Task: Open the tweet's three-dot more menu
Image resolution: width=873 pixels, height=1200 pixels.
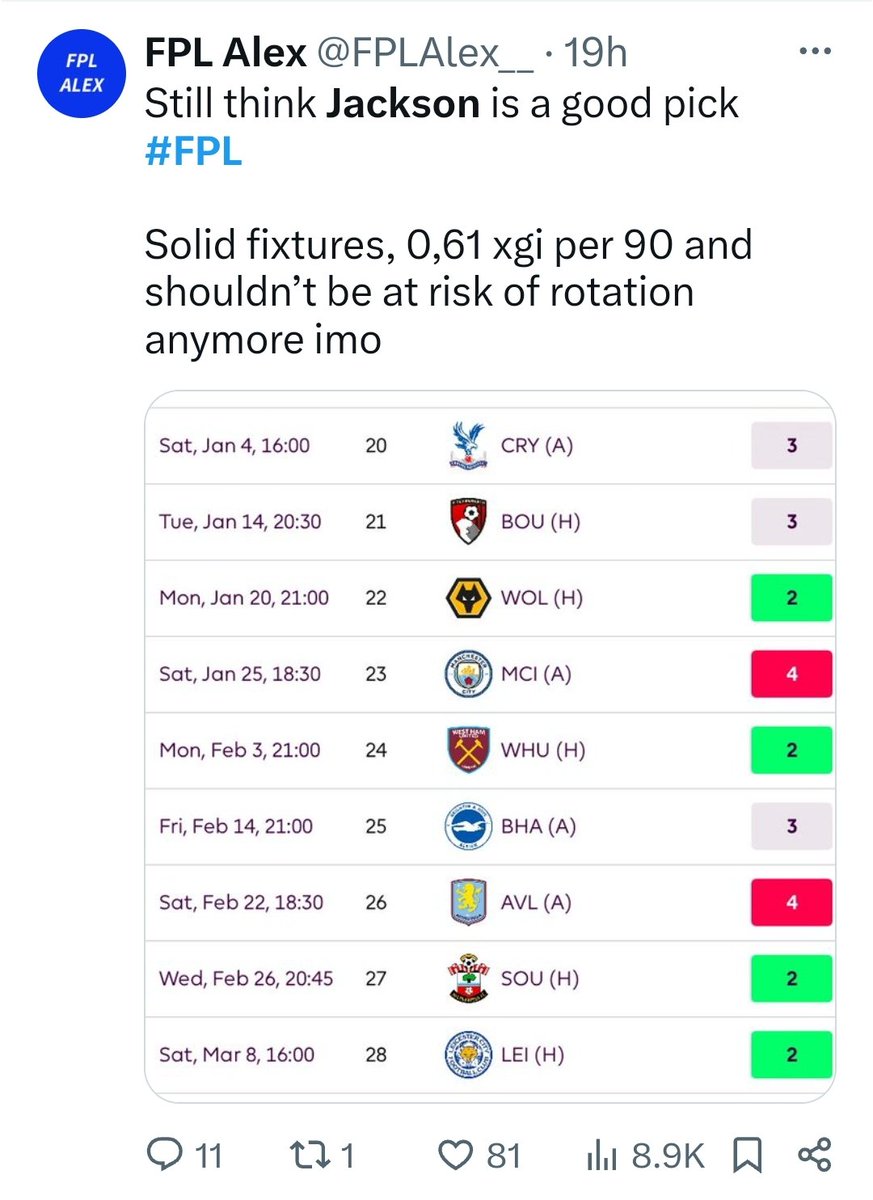Action: coord(820,53)
